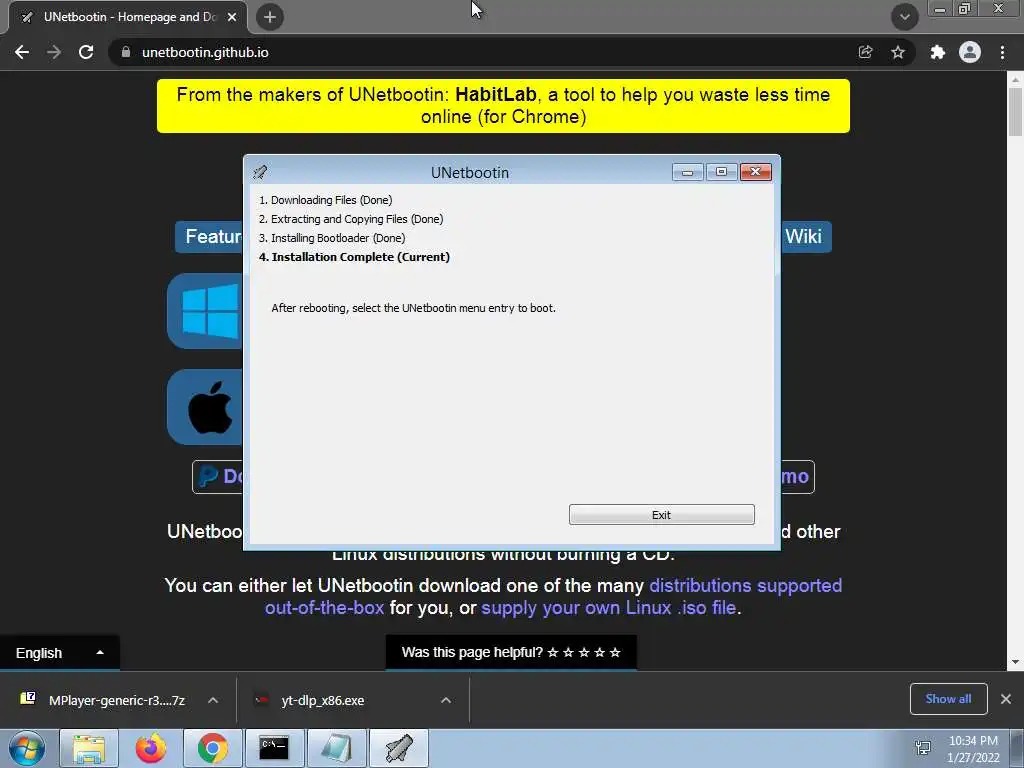Click the Exit button in UNetbootin dialog

[662, 515]
